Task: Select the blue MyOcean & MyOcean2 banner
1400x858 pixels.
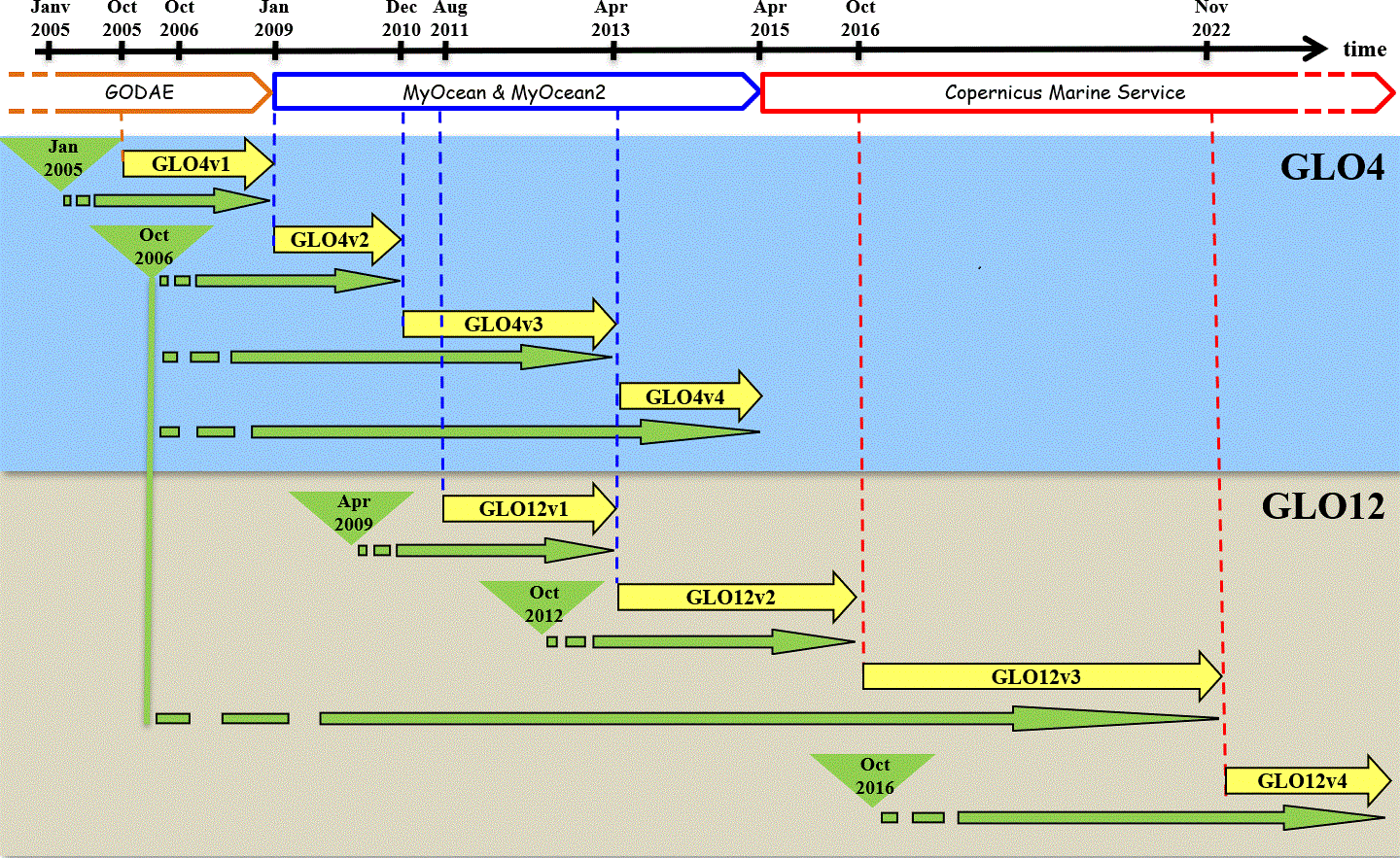Action: click(506, 92)
